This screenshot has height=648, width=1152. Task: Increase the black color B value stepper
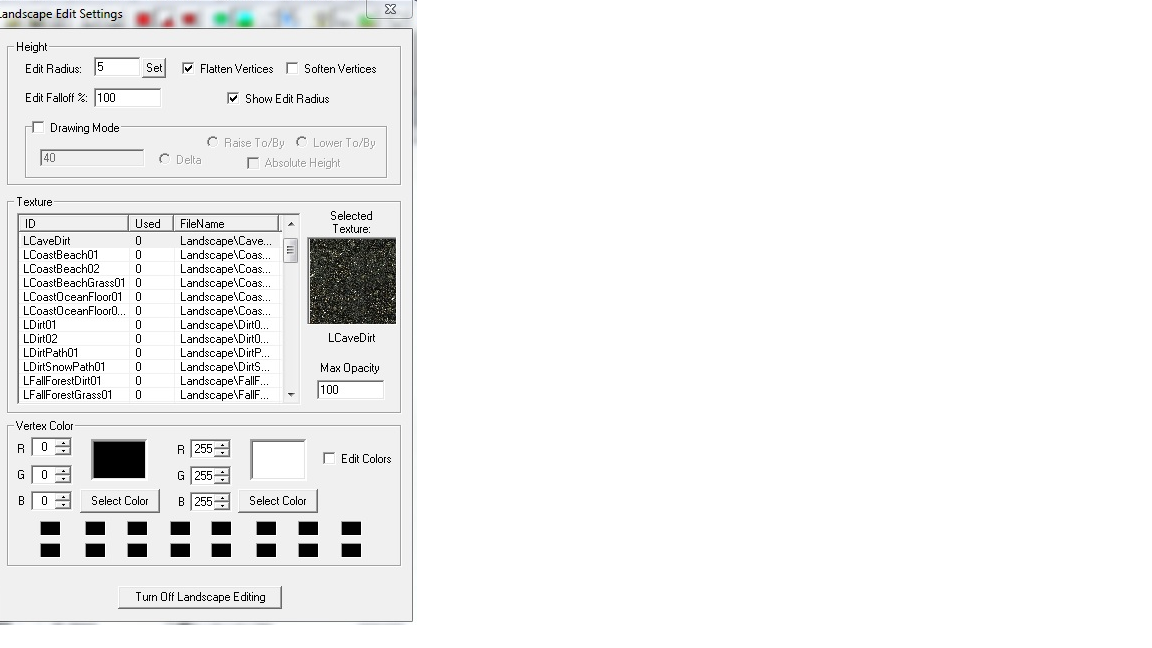(x=63, y=497)
